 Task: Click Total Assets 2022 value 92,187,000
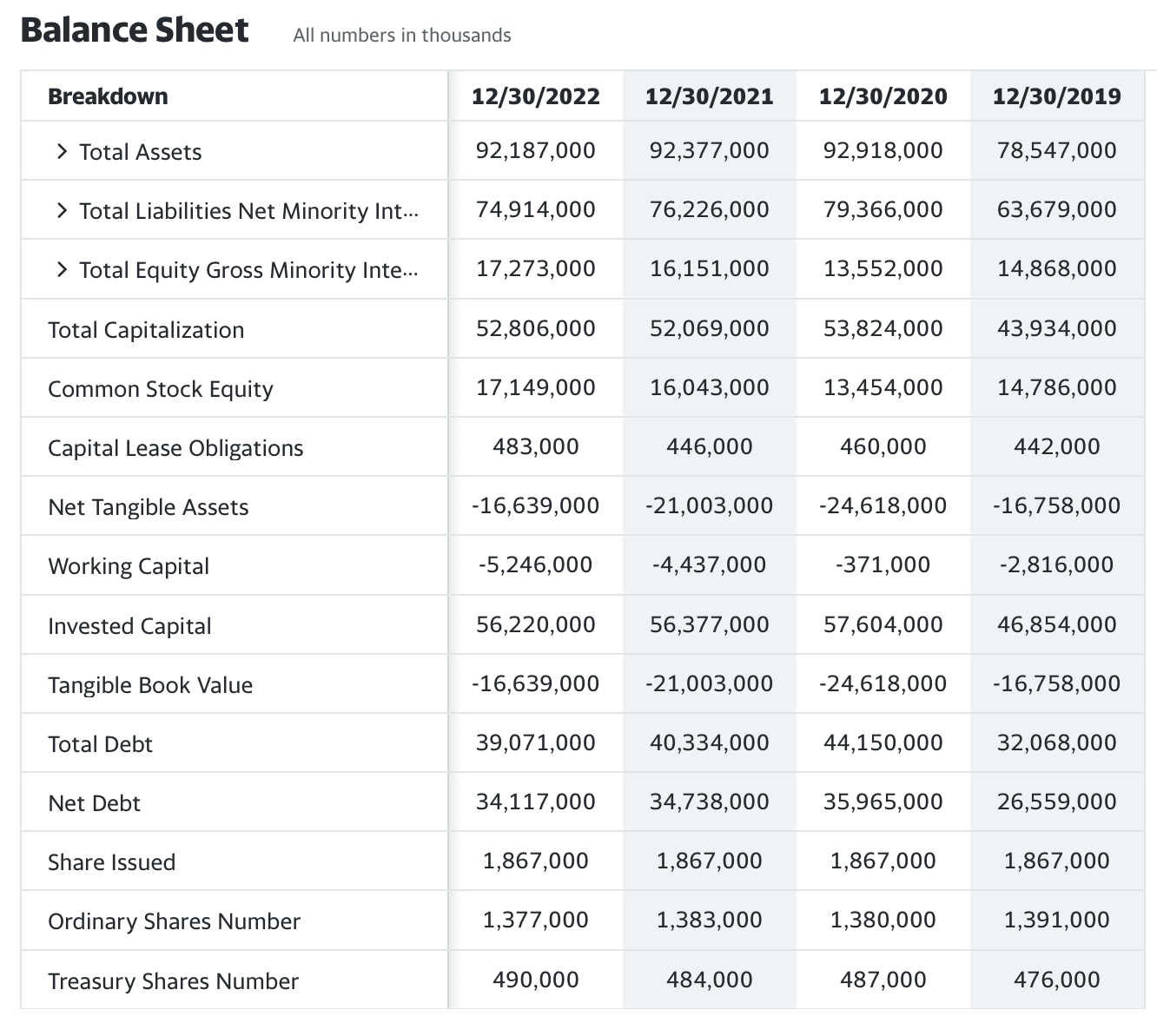(x=536, y=150)
